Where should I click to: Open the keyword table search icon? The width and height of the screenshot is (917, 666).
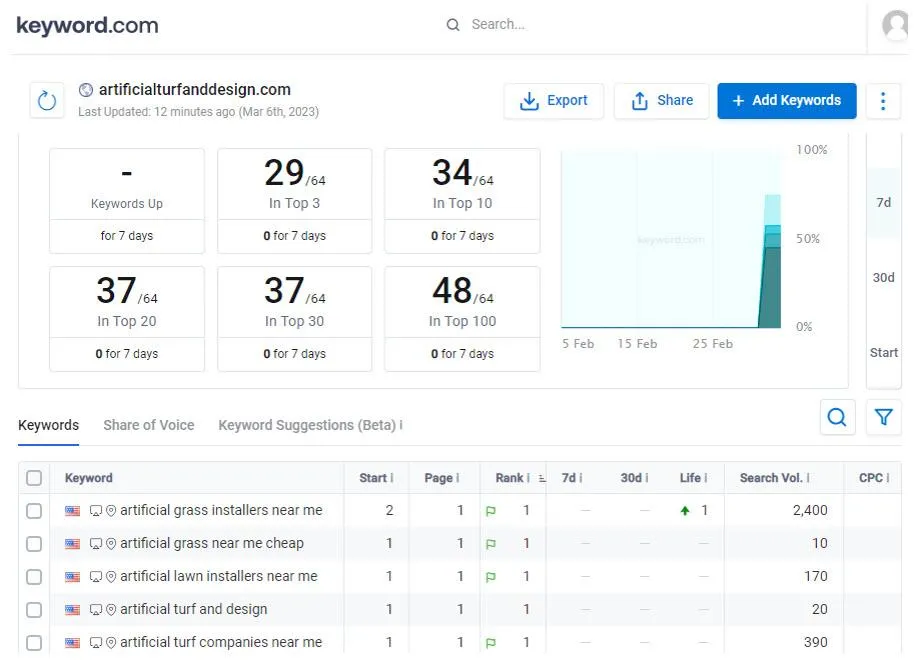[837, 417]
